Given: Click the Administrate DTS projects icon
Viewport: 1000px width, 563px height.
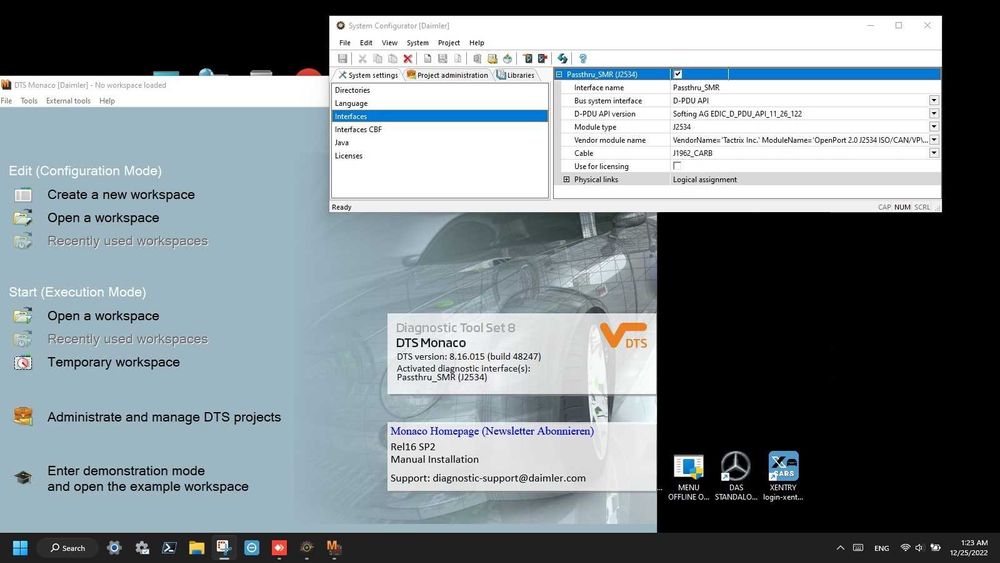Looking at the screenshot, I should point(23,416).
